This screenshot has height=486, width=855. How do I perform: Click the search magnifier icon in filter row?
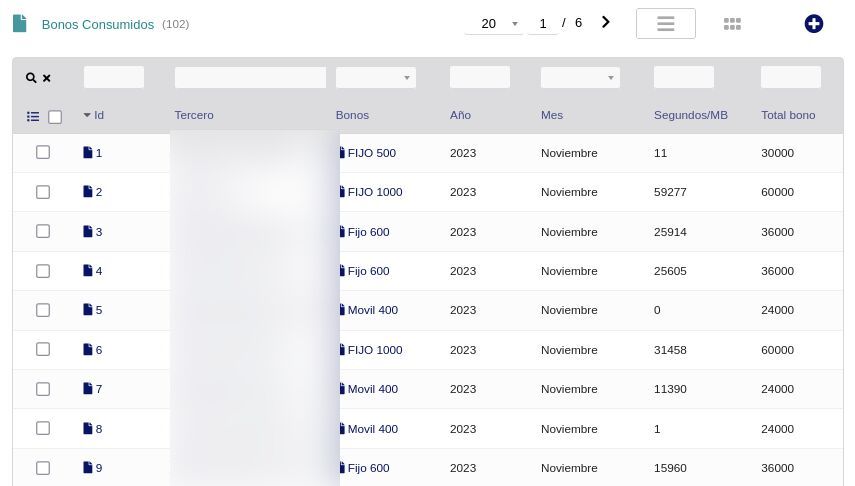[31, 78]
